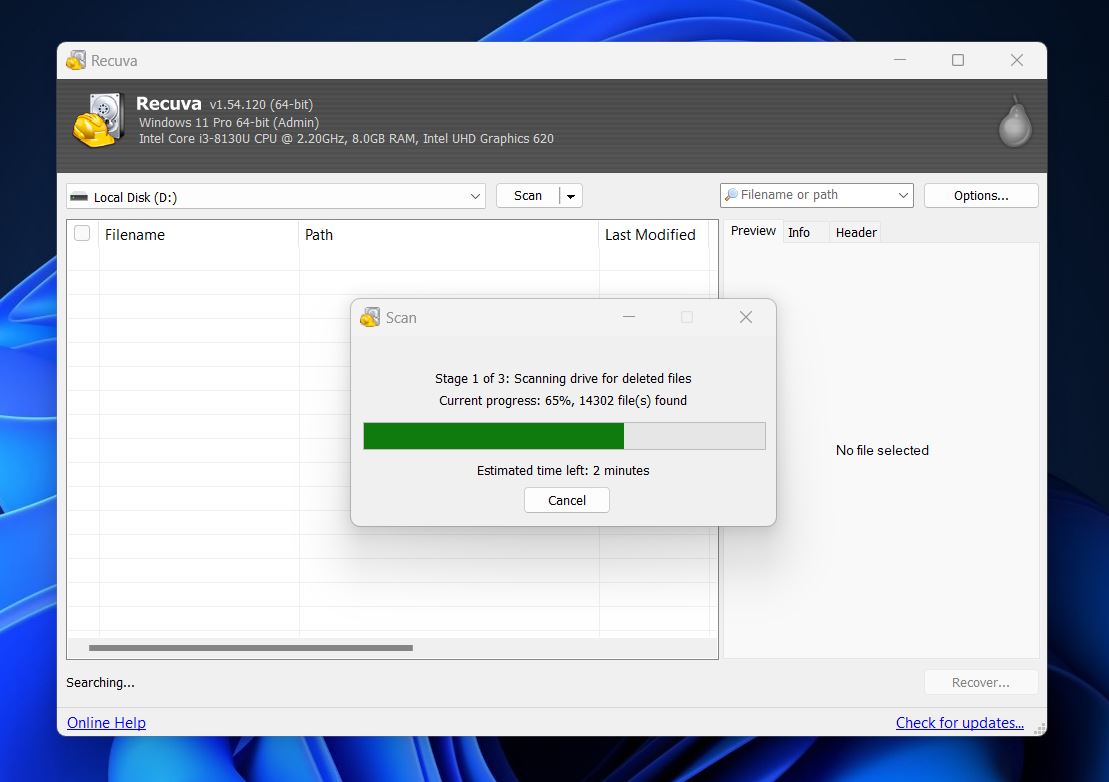Click the green scan progress bar
This screenshot has width=1109, height=782.
coord(564,436)
